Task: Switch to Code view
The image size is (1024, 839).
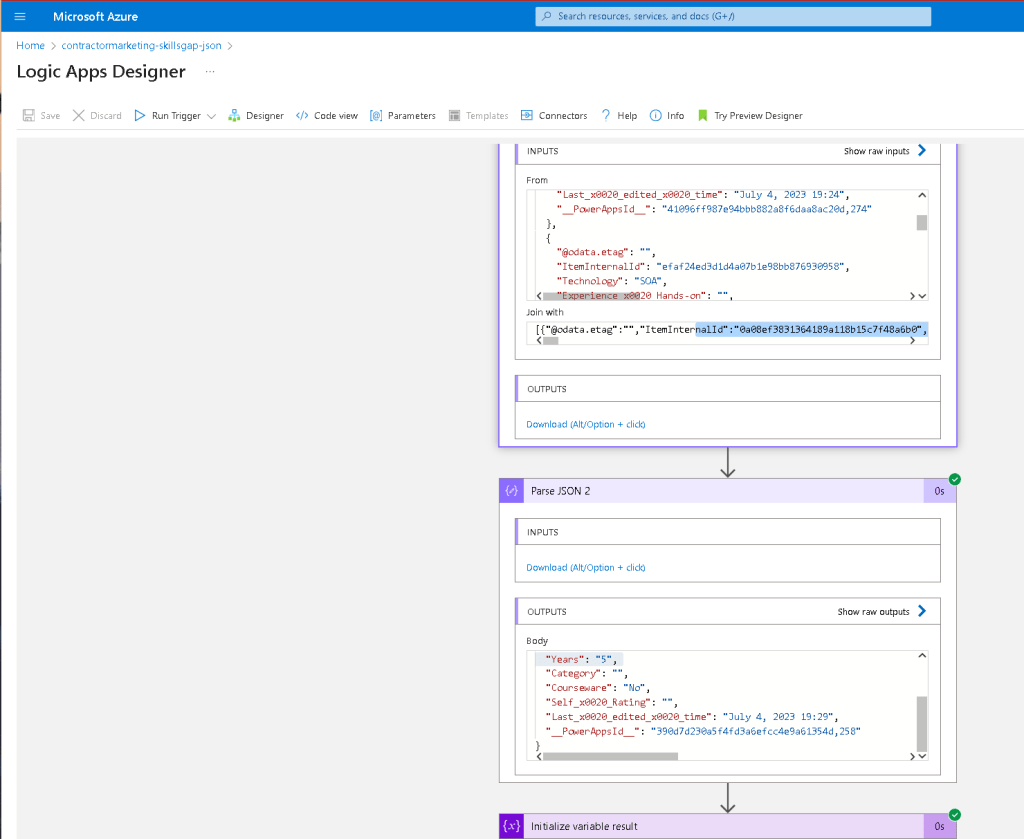Action: (x=327, y=116)
